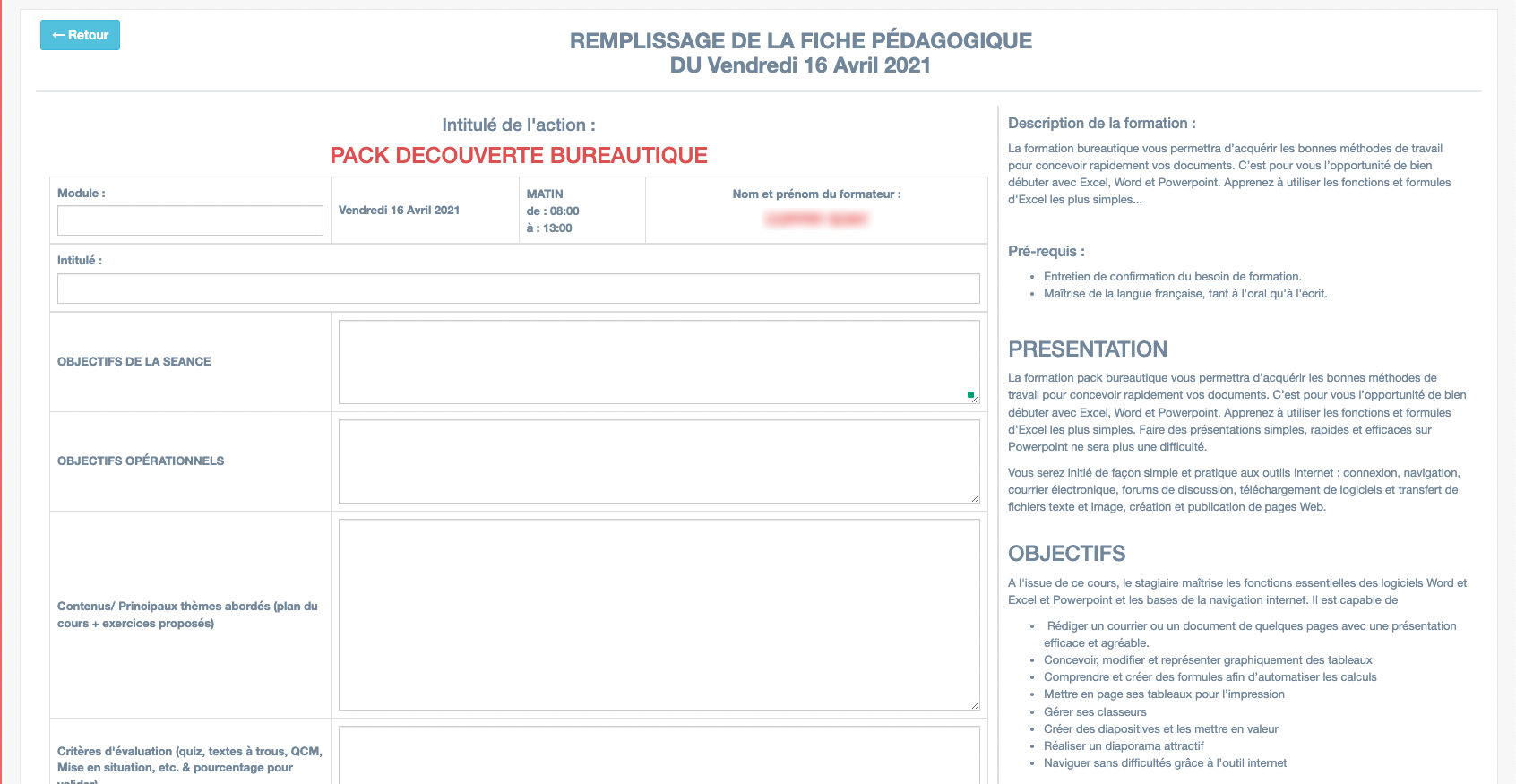Click into the Intitulé text field

tap(518, 289)
